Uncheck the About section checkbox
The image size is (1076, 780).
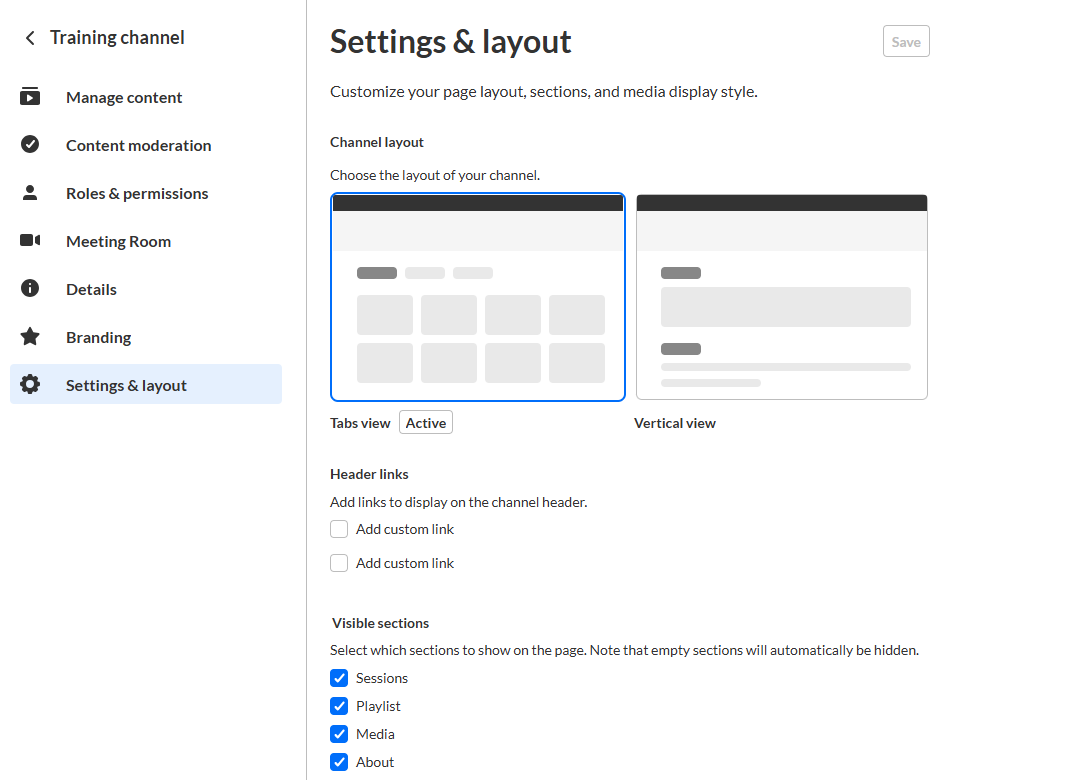(339, 762)
